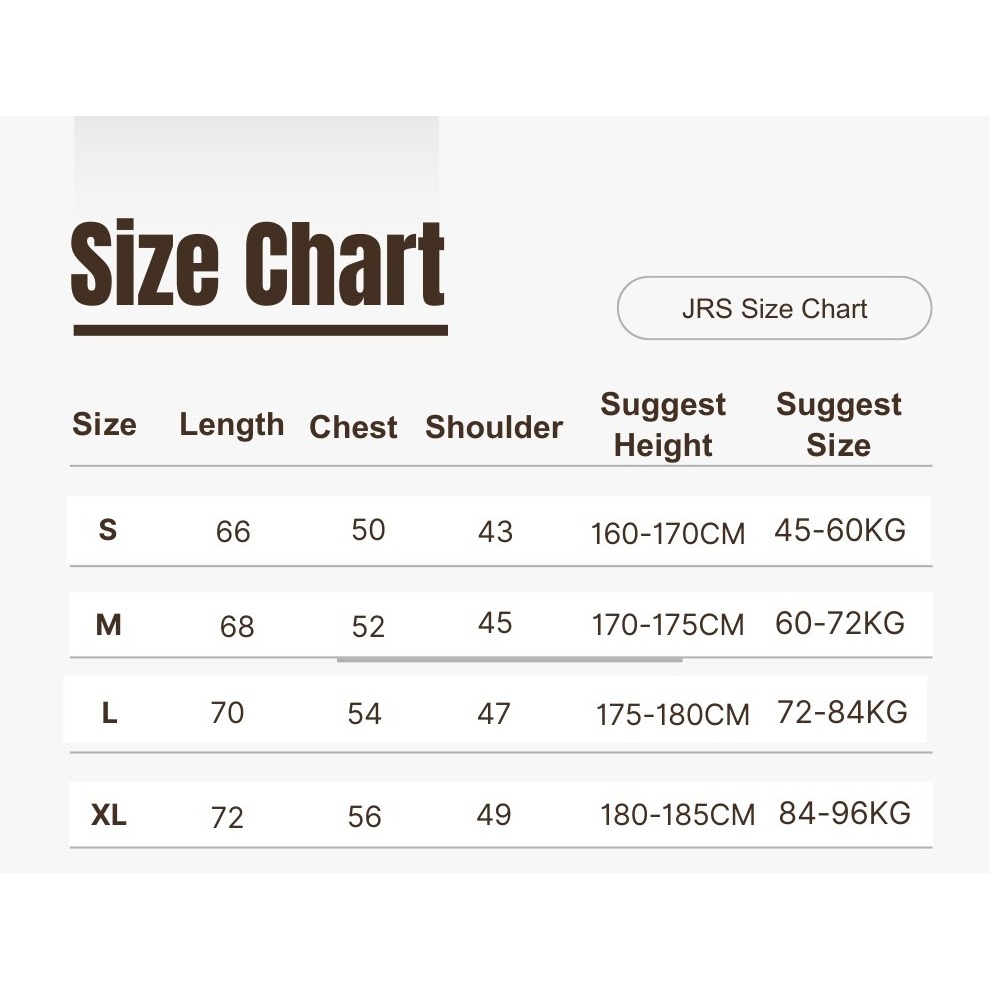Viewport: 990px width, 990px height.
Task: Select the 72-84KG weight cell
Action: pyautogui.click(x=842, y=712)
